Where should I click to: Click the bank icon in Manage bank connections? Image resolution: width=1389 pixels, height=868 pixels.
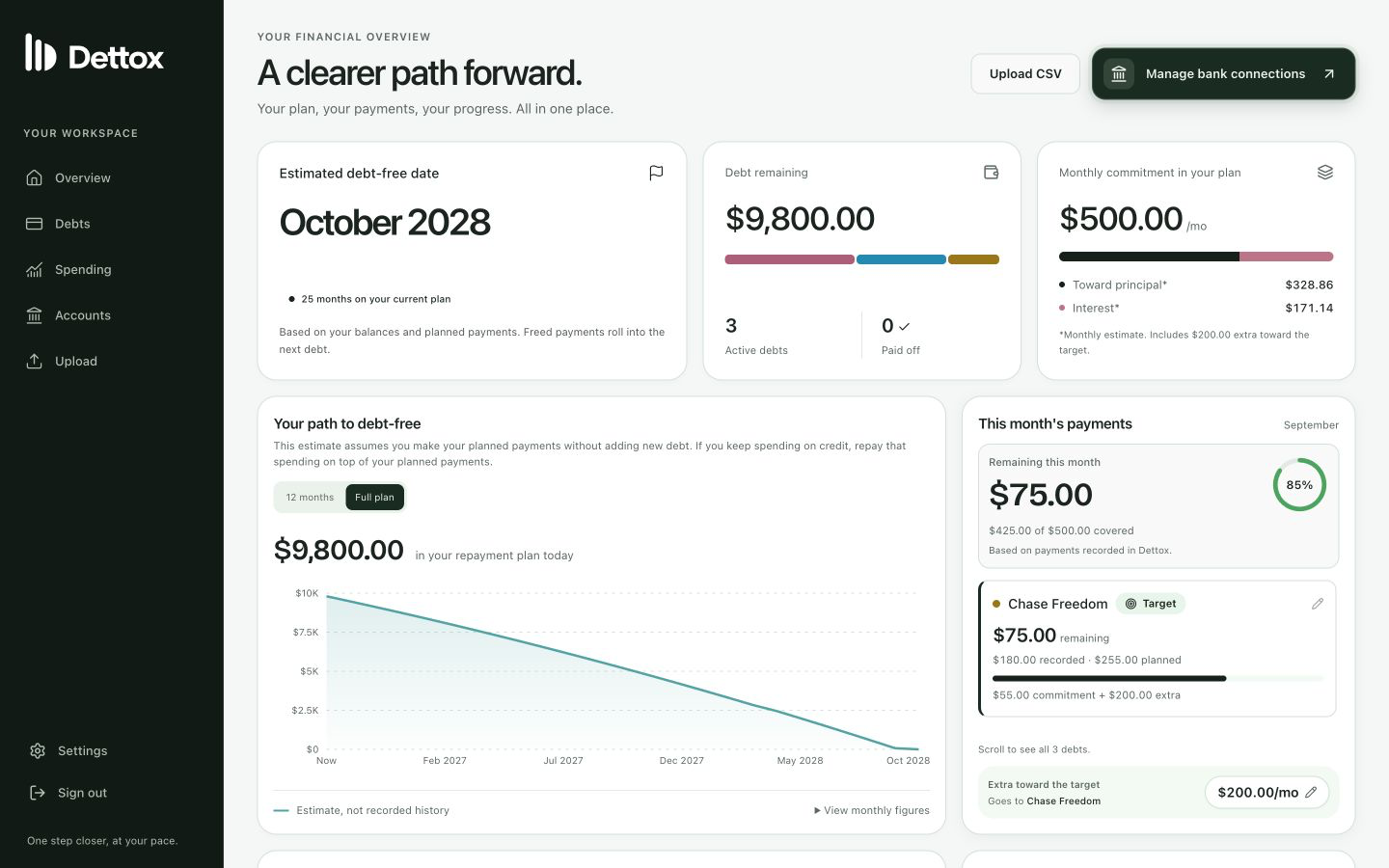(1119, 74)
